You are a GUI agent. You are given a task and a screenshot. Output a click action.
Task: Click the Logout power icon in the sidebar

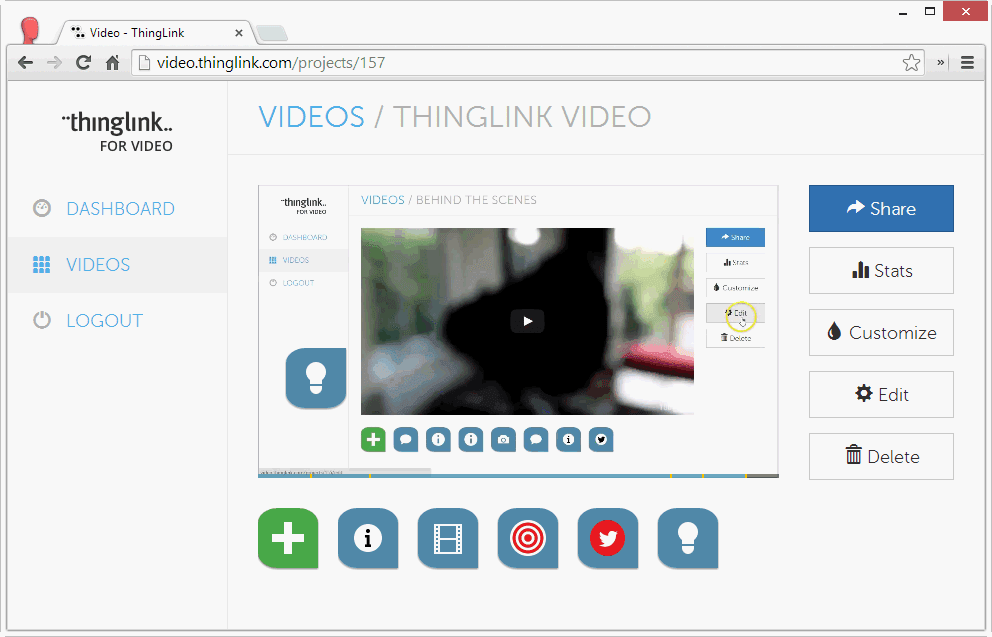[42, 320]
